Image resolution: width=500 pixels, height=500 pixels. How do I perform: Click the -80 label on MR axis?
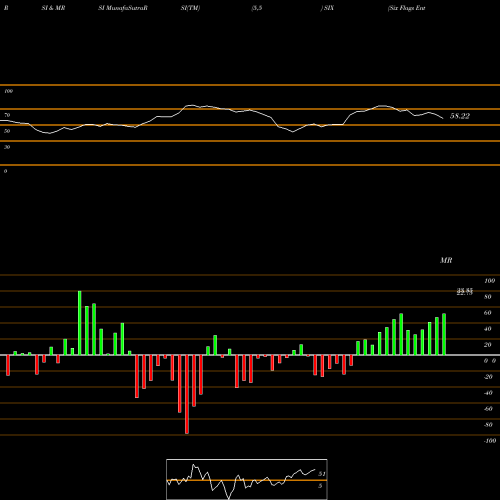(488, 425)
